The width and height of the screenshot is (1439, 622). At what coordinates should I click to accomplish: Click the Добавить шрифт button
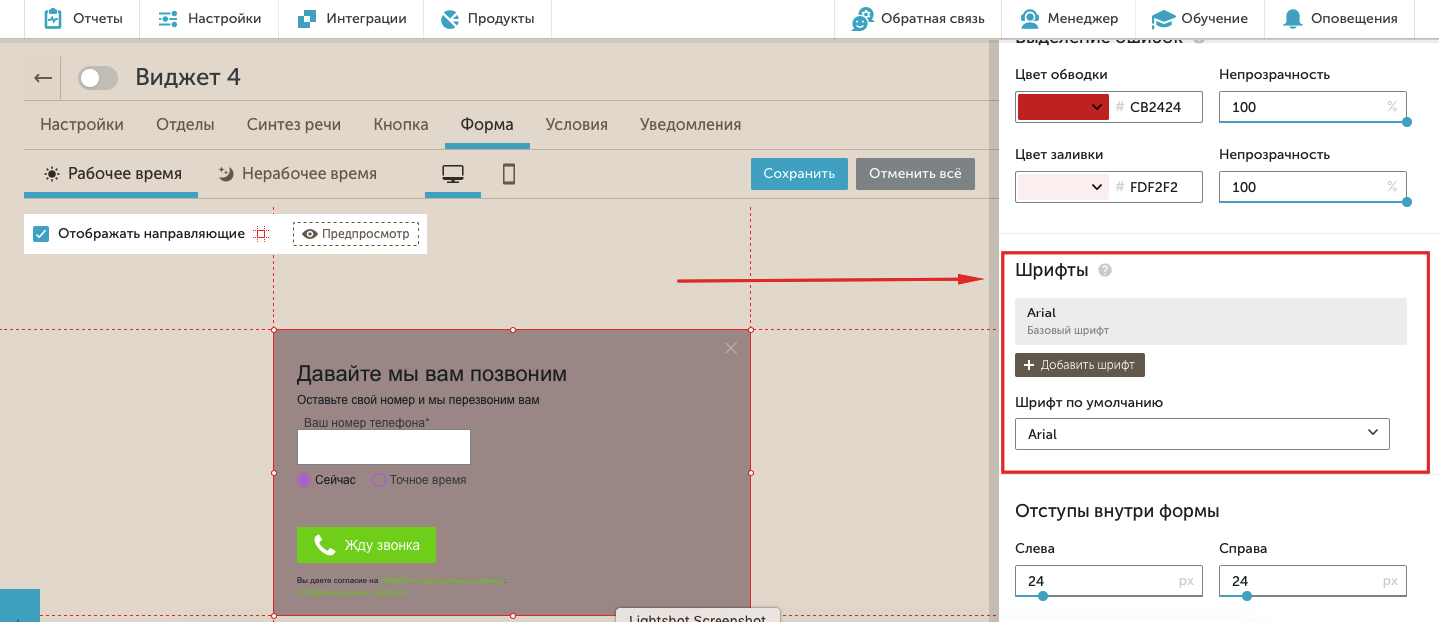point(1079,365)
